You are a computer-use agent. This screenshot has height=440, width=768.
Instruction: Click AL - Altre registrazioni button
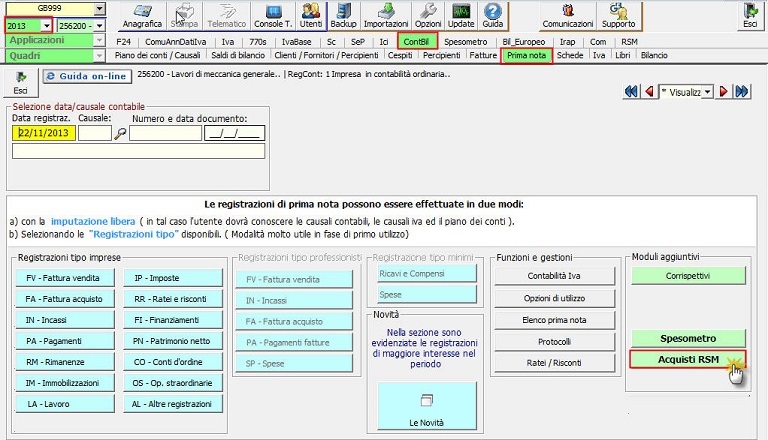tap(173, 404)
